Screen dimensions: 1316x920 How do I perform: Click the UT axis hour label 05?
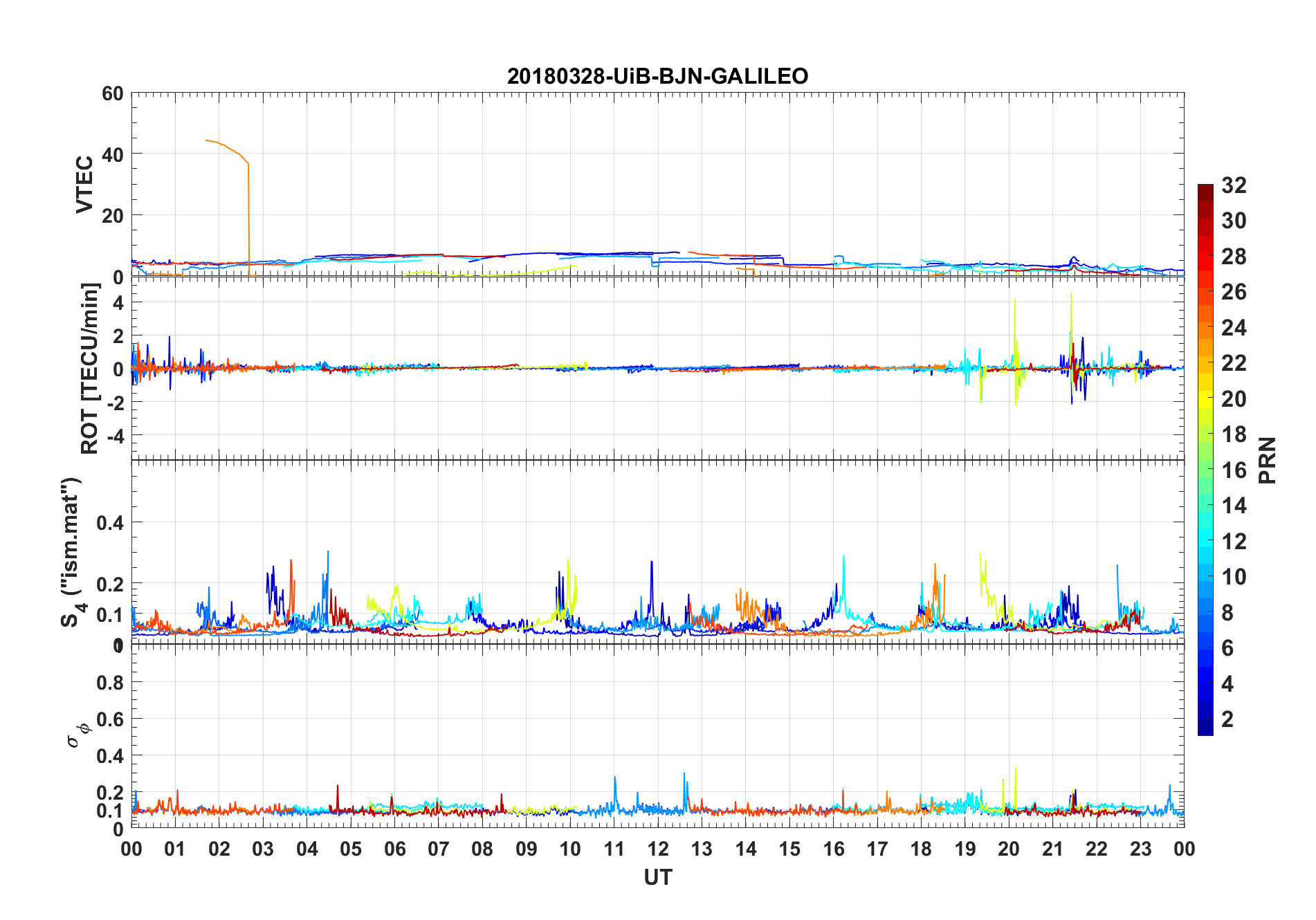pos(351,849)
